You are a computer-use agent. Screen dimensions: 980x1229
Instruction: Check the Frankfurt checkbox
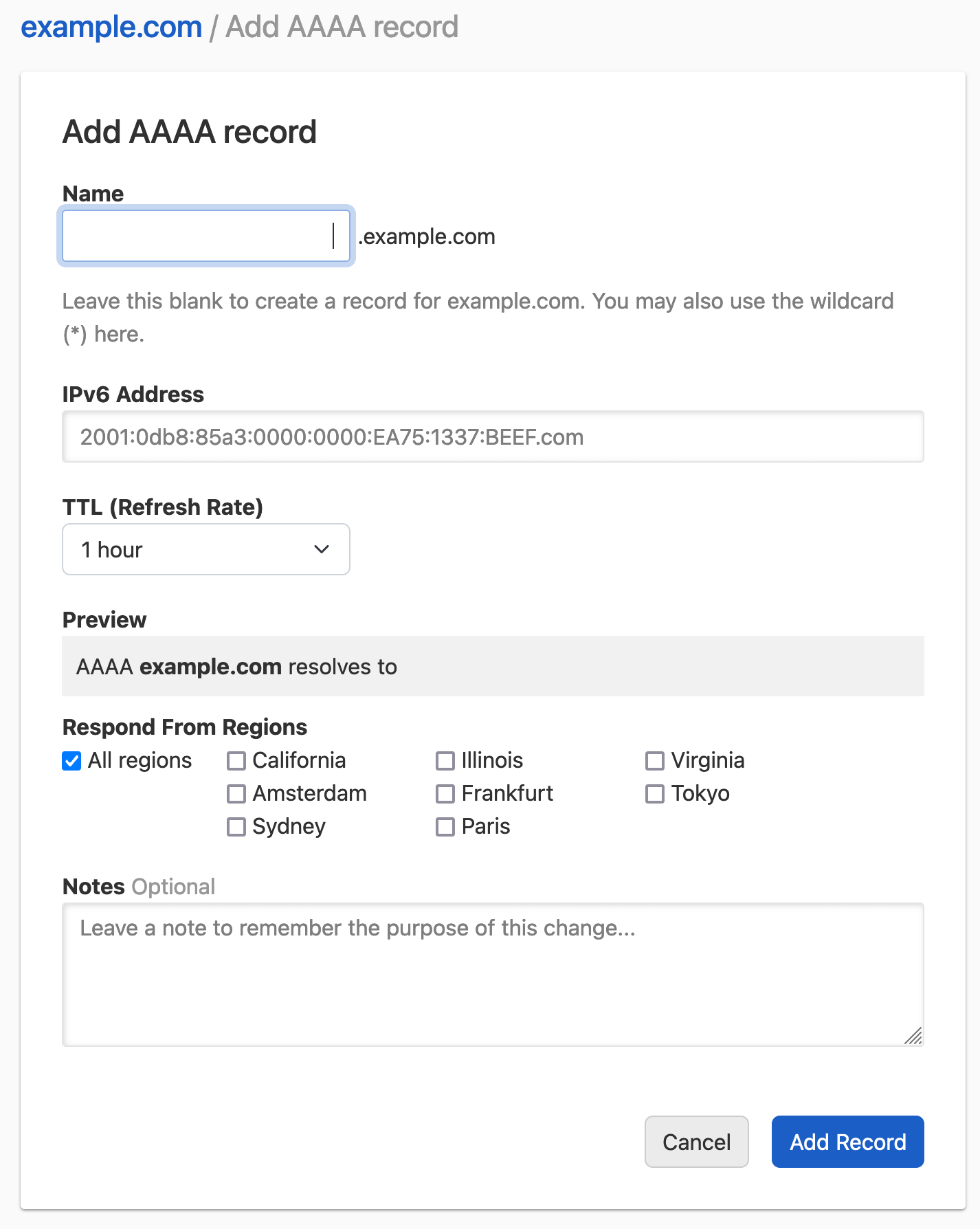[445, 793]
